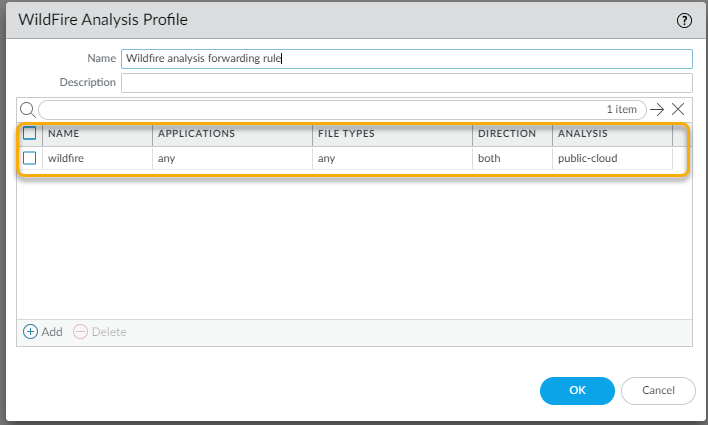708x425 pixels.
Task: Open the help icon in dialog header
Action: pos(684,20)
